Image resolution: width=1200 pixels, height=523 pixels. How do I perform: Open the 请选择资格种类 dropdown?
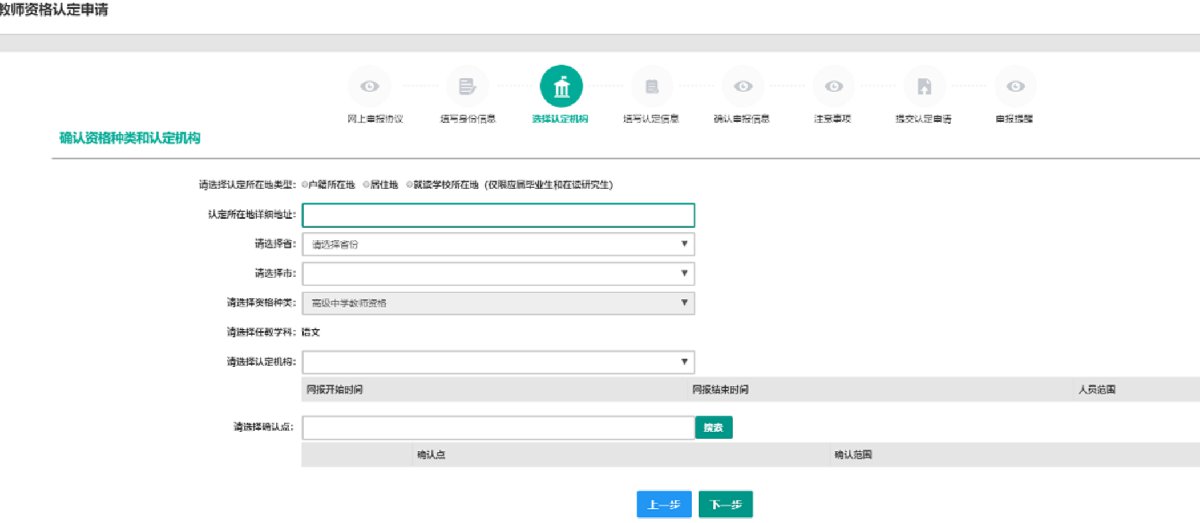pos(497,302)
